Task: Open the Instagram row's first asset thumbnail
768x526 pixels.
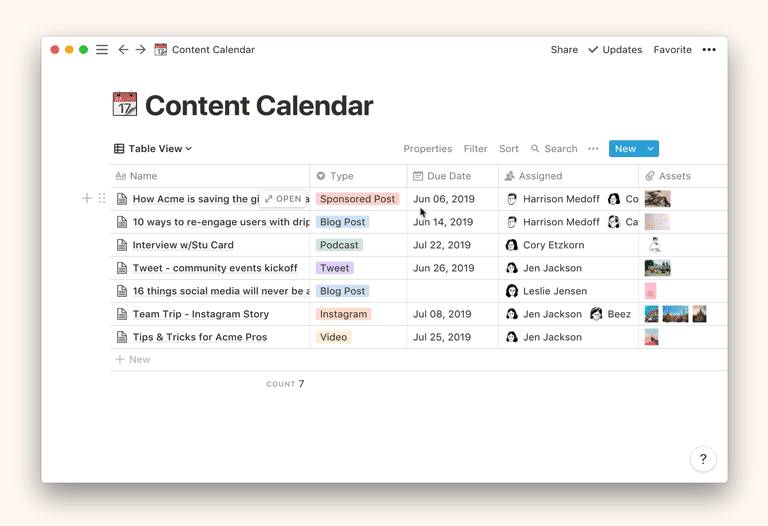Action: click(652, 314)
